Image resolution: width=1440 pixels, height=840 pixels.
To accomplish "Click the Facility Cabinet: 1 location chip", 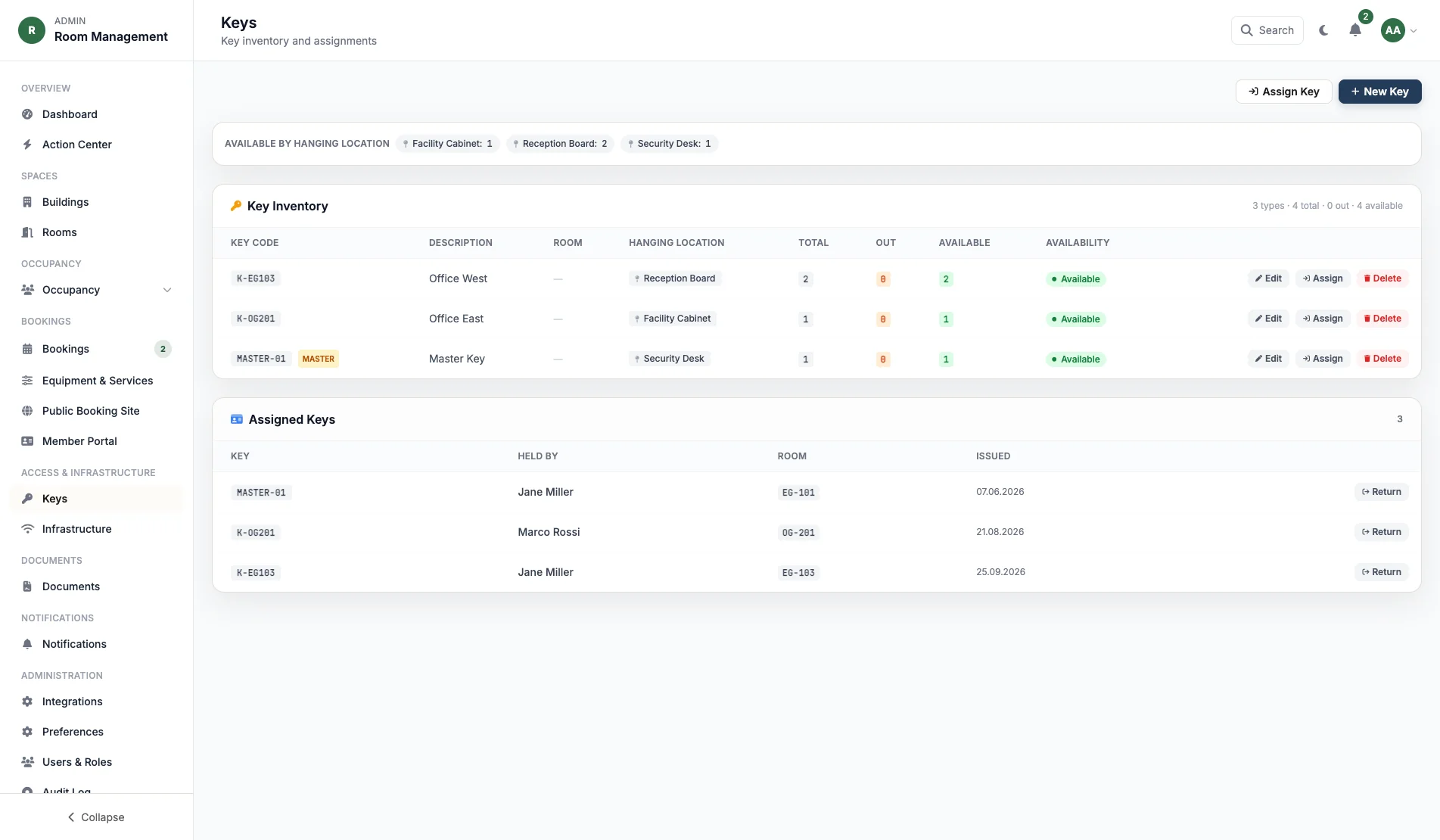I will point(448,144).
